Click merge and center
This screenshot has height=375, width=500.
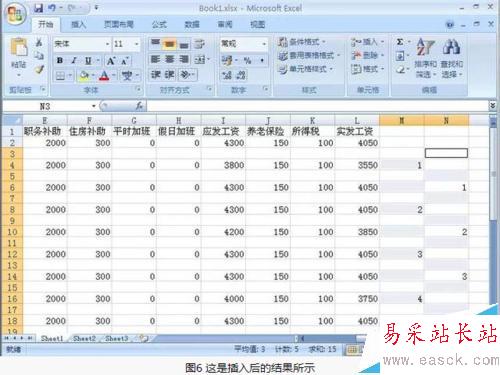(x=200, y=60)
